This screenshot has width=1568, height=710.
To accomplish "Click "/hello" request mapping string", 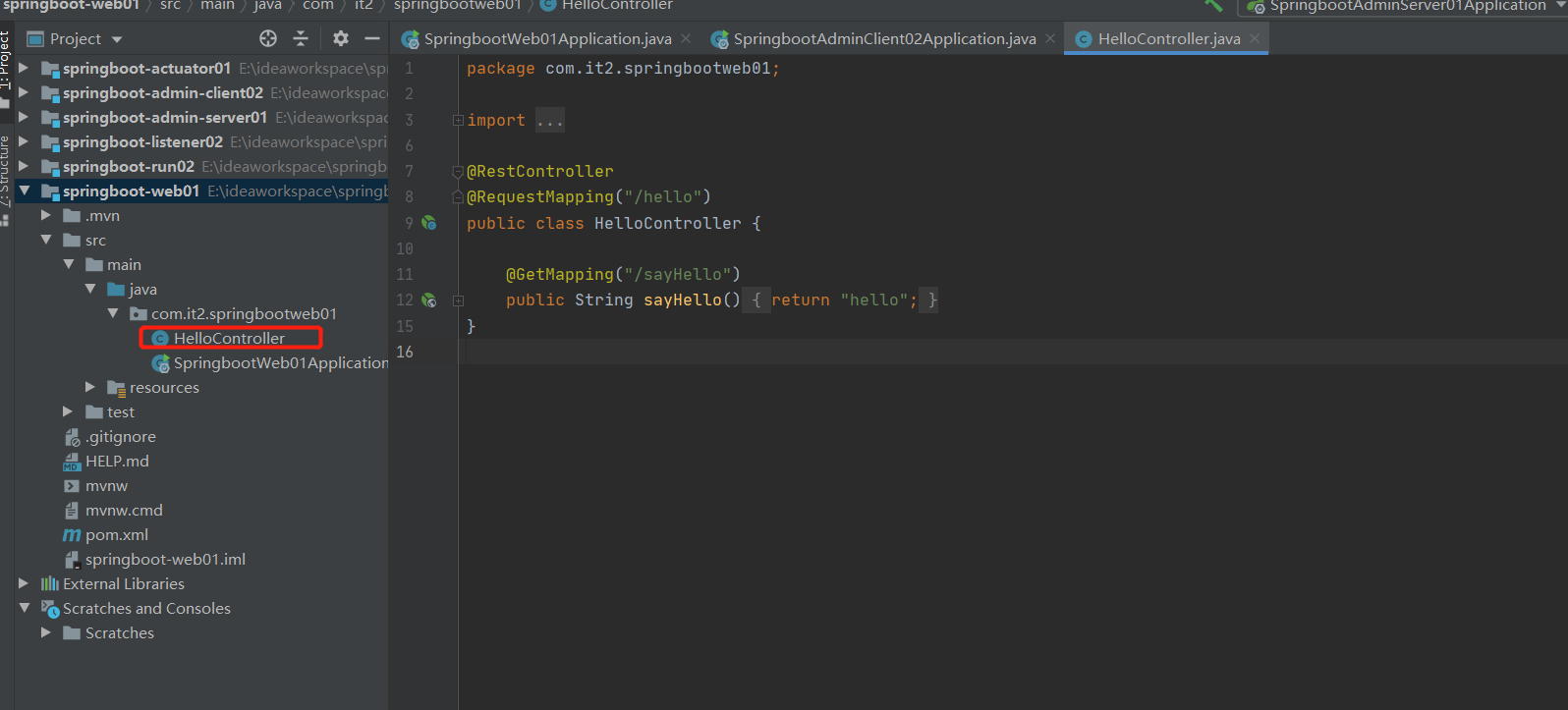I will [663, 197].
